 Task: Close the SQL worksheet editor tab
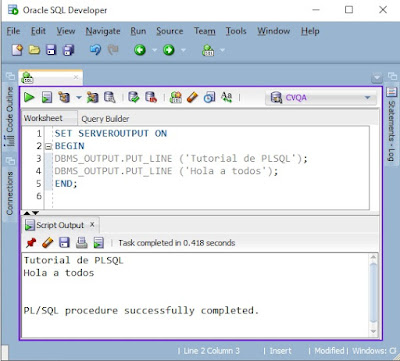click(x=76, y=77)
